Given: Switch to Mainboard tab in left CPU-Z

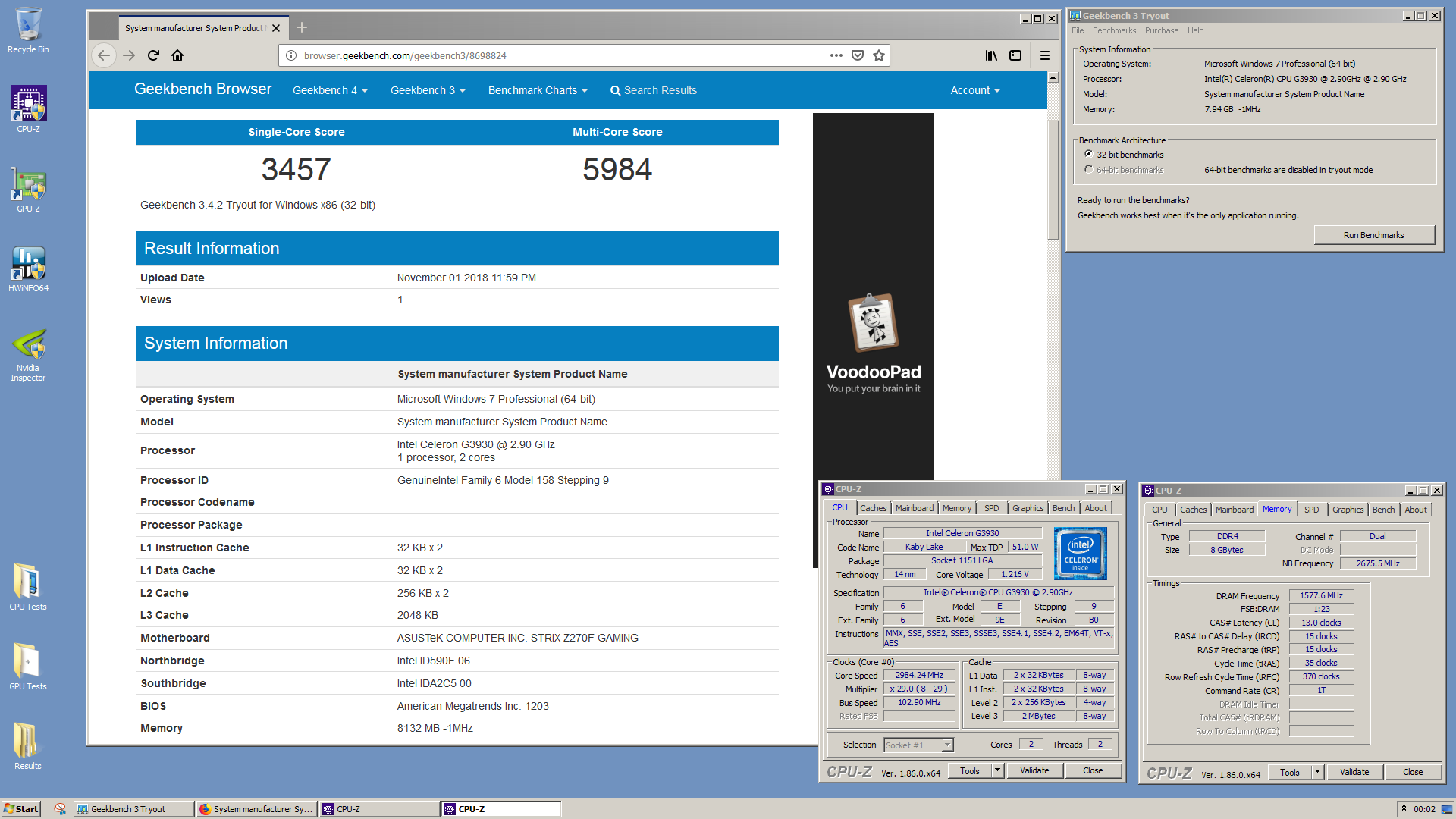Looking at the screenshot, I should 915,508.
